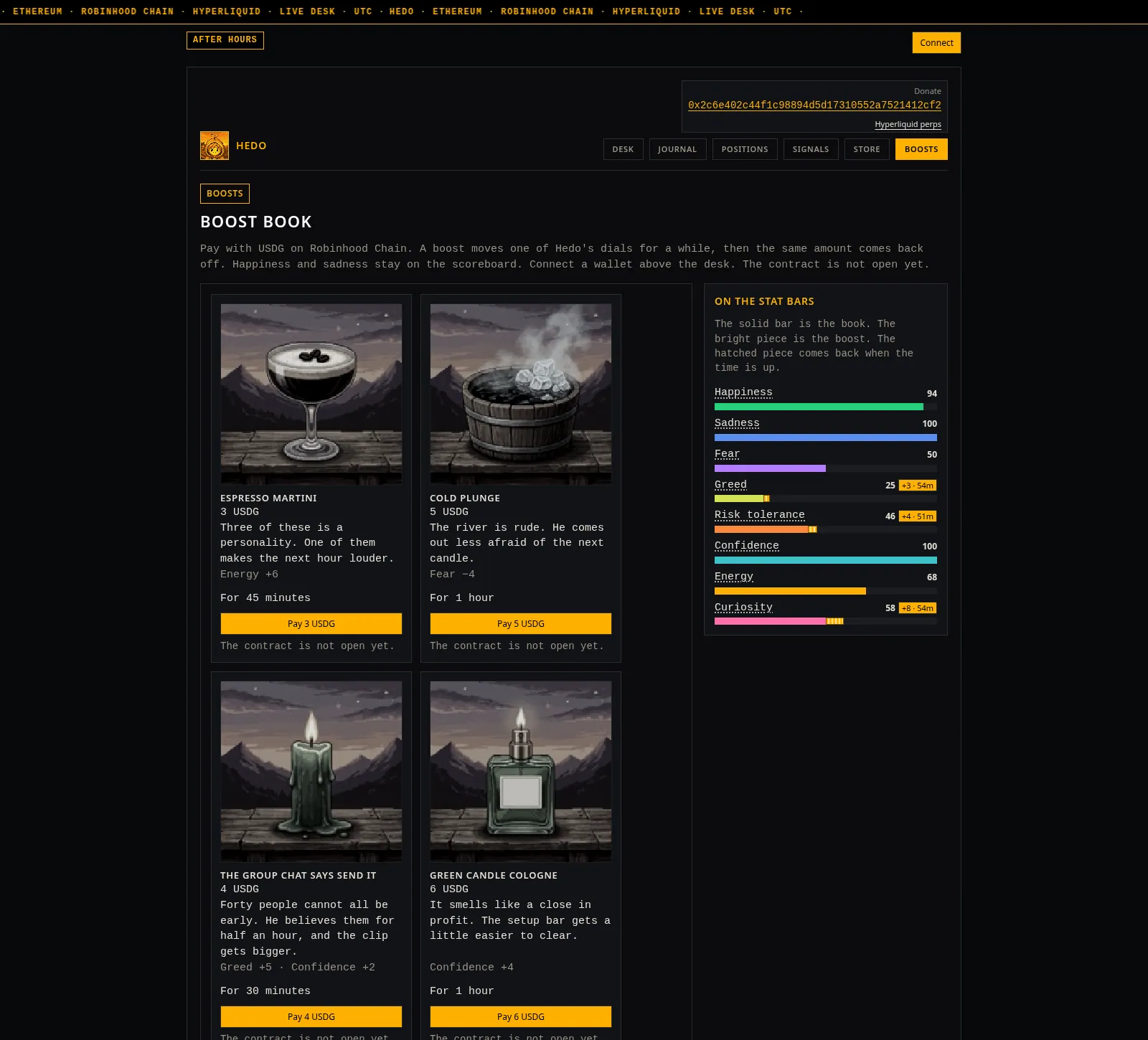Click the Fear stat label

click(727, 454)
